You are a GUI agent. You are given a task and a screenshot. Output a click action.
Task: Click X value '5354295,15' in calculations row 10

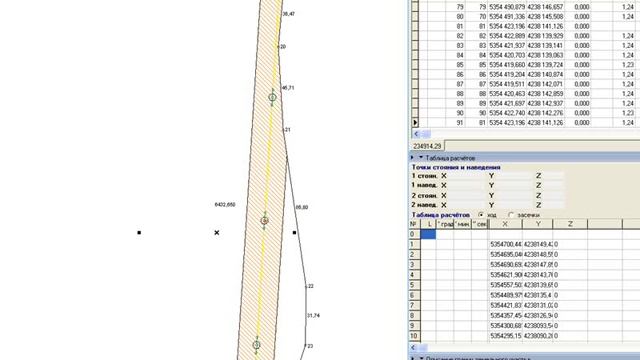coord(506,336)
